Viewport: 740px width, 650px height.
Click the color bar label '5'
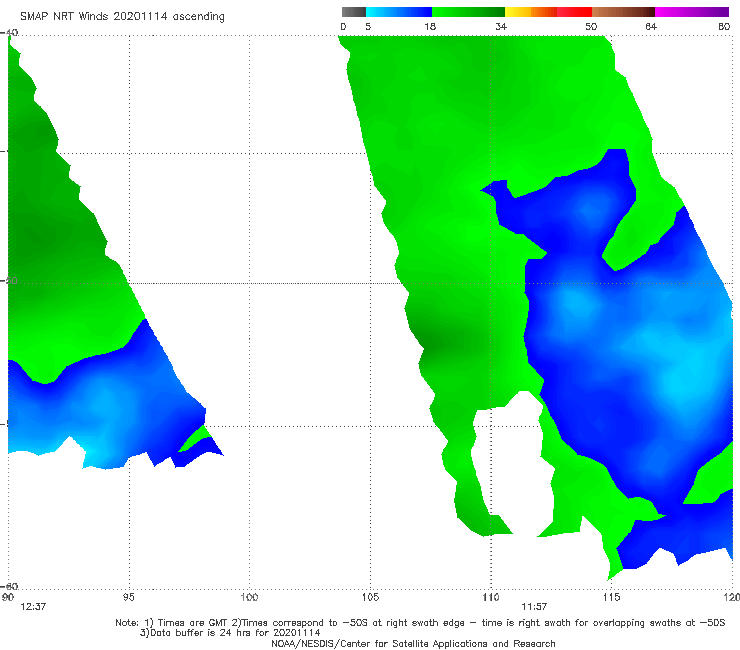(x=368, y=27)
